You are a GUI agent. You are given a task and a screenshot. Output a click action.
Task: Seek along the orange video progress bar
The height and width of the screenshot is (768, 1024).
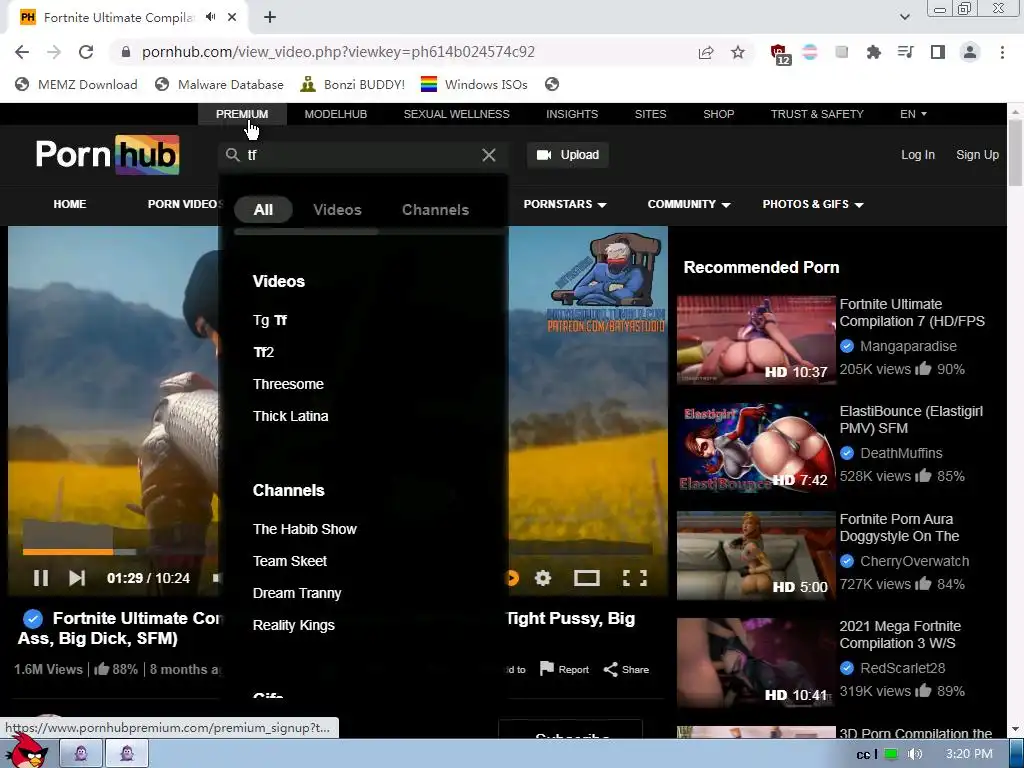68,552
